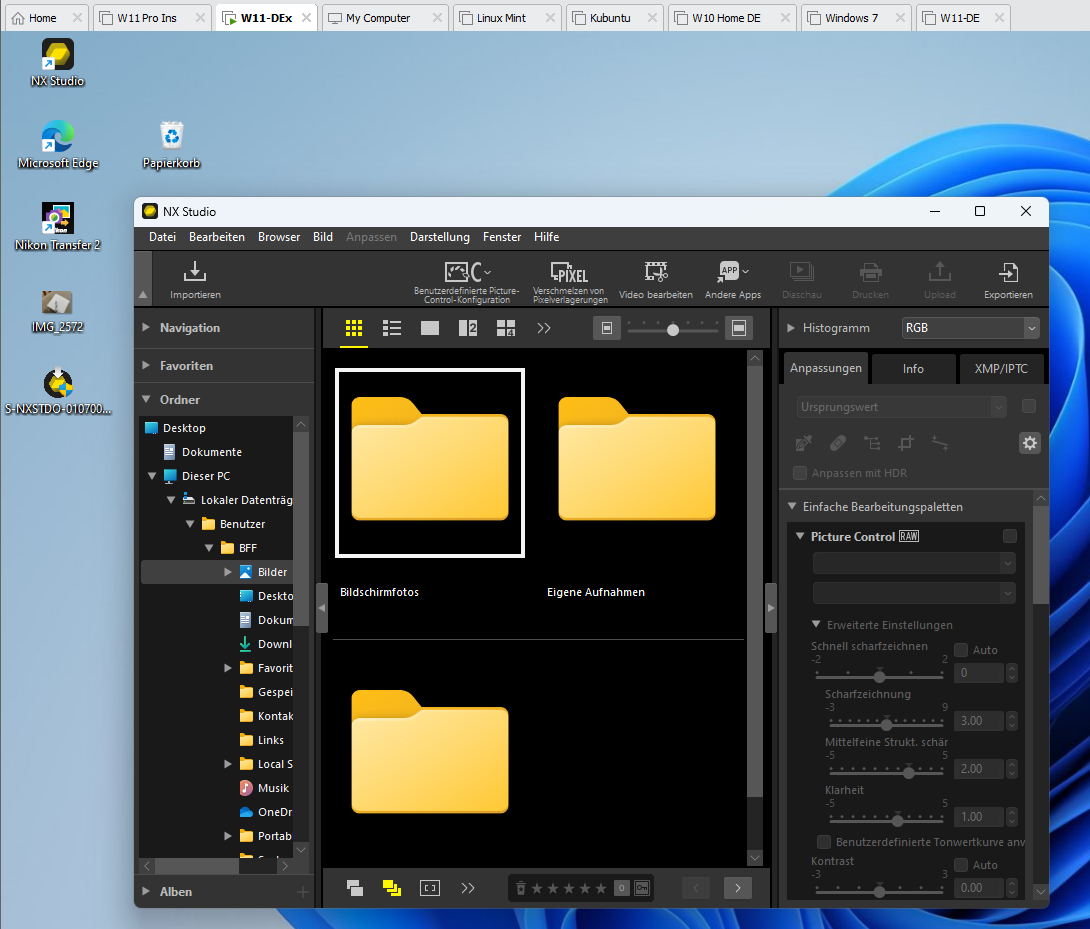This screenshot has width=1090, height=929.
Task: Expand the Bilder folder tree node
Action: [x=228, y=572]
